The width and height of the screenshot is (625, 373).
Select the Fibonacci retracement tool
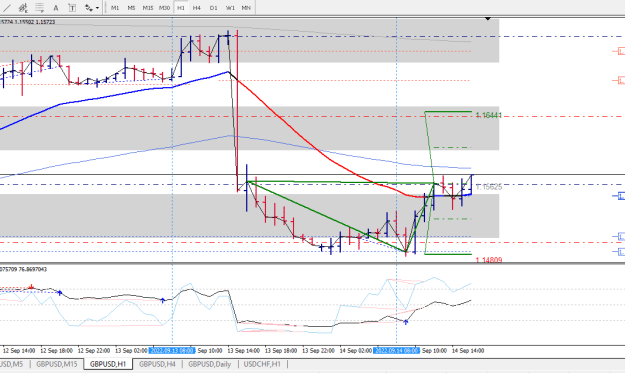pos(39,8)
